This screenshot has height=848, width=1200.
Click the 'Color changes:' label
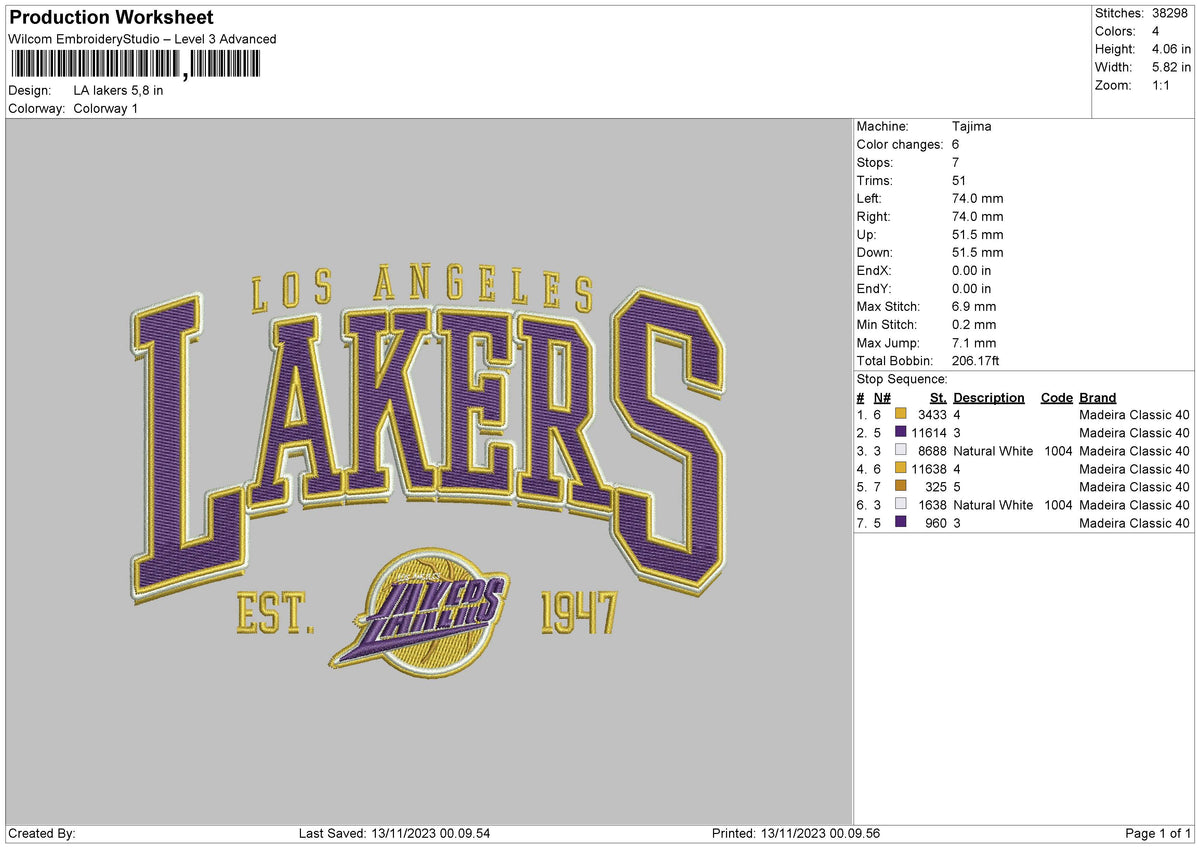[900, 145]
